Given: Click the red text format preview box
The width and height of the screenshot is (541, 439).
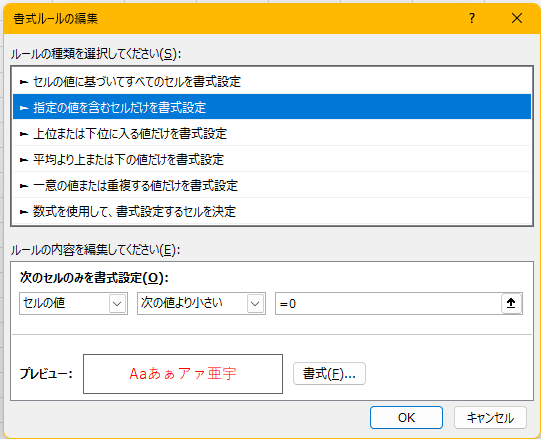Looking at the screenshot, I should pos(183,374).
